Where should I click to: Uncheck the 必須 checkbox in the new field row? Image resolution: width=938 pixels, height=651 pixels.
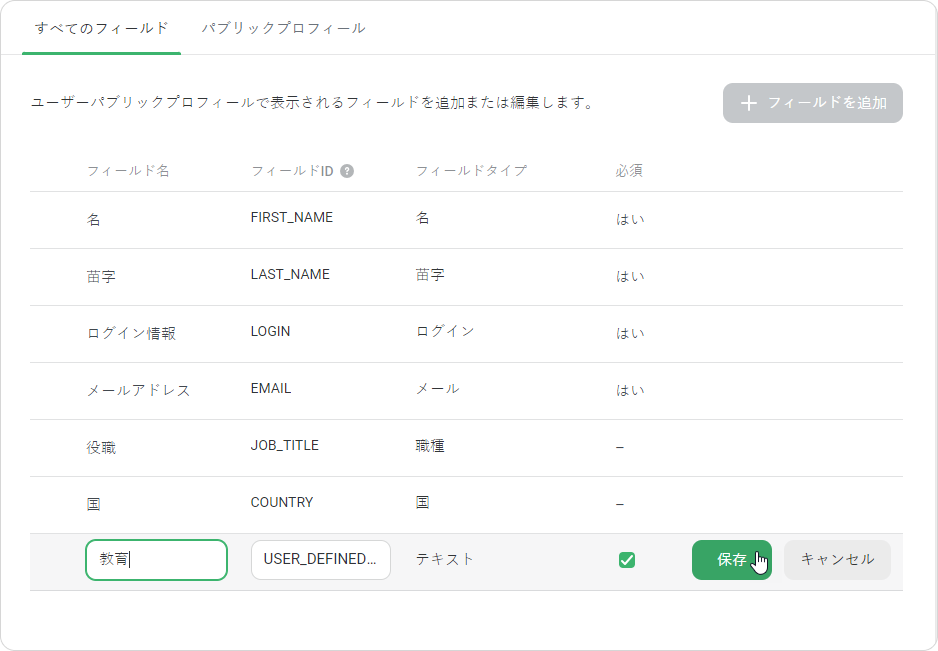(627, 560)
